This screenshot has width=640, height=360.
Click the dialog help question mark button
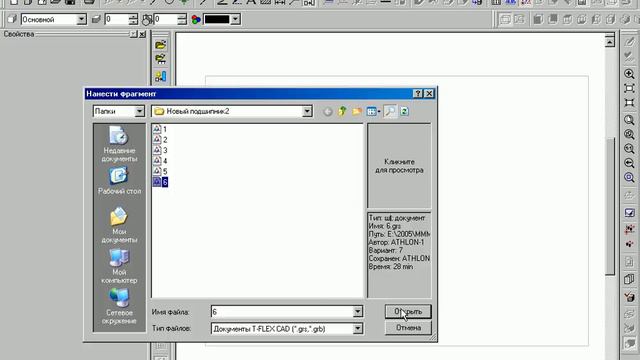pyautogui.click(x=418, y=93)
